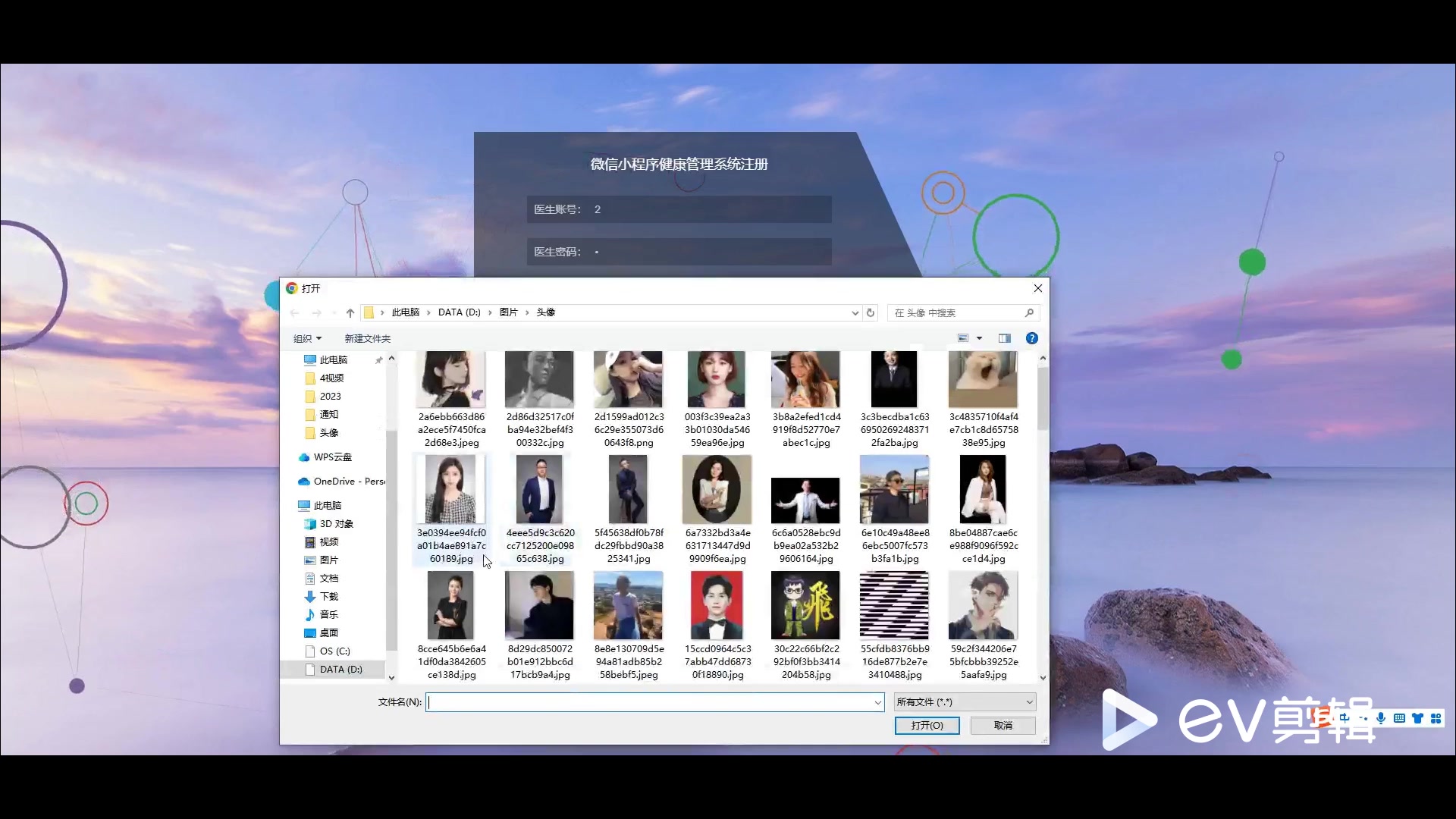Select image 5f45638df0b78f...25341.jpg
The image size is (1456, 819).
(629, 510)
